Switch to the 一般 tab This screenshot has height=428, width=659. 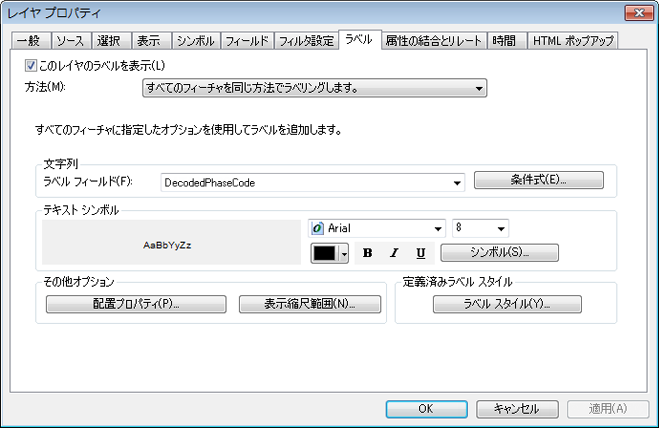click(x=30, y=41)
